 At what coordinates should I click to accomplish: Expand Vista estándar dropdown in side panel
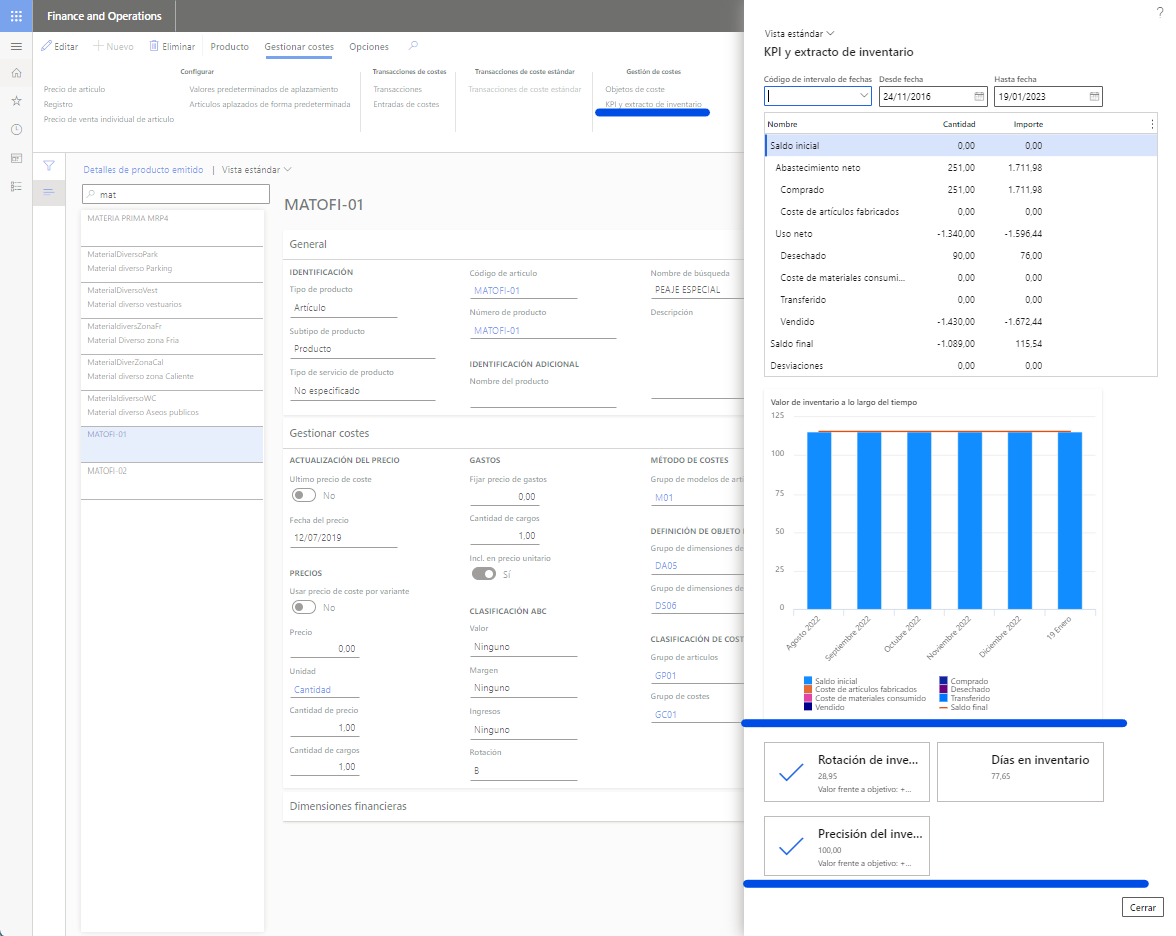tap(799, 33)
